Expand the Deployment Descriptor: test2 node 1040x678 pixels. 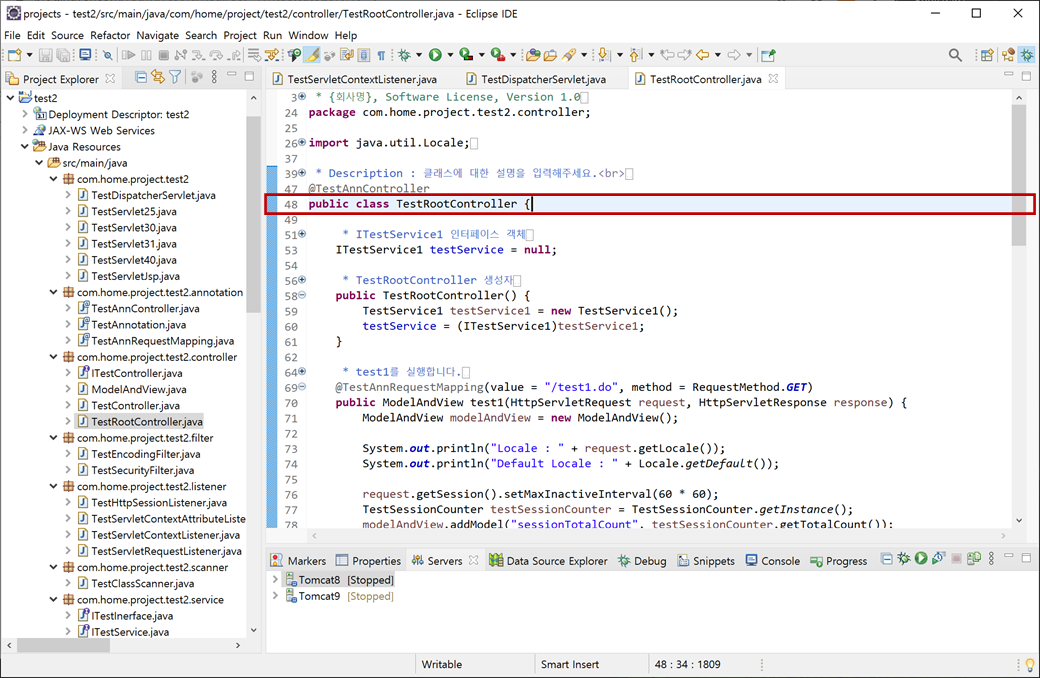(x=25, y=114)
